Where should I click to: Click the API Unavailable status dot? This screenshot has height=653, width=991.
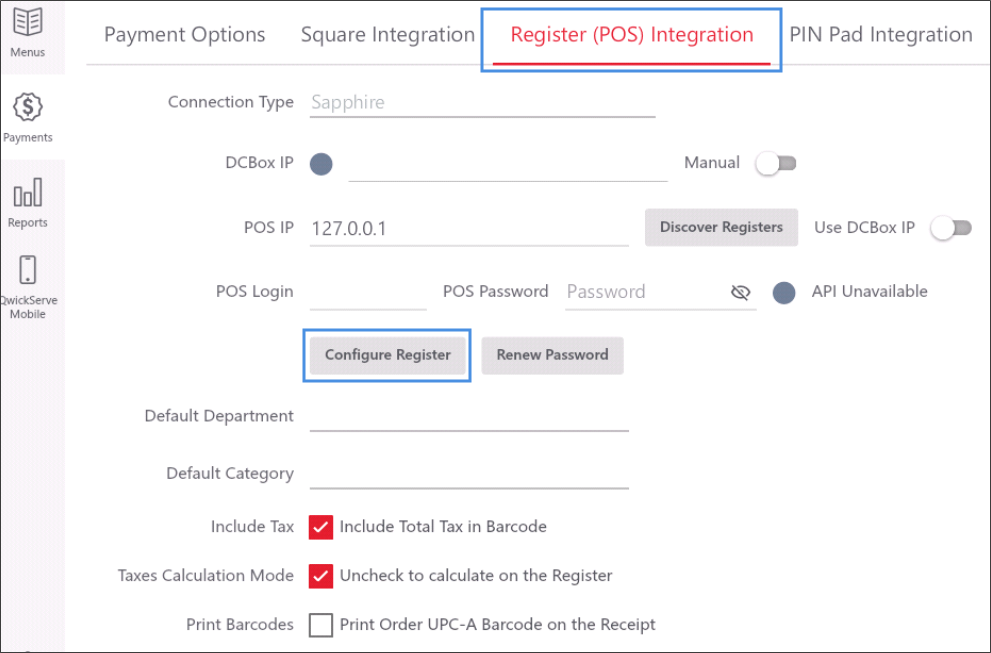784,292
